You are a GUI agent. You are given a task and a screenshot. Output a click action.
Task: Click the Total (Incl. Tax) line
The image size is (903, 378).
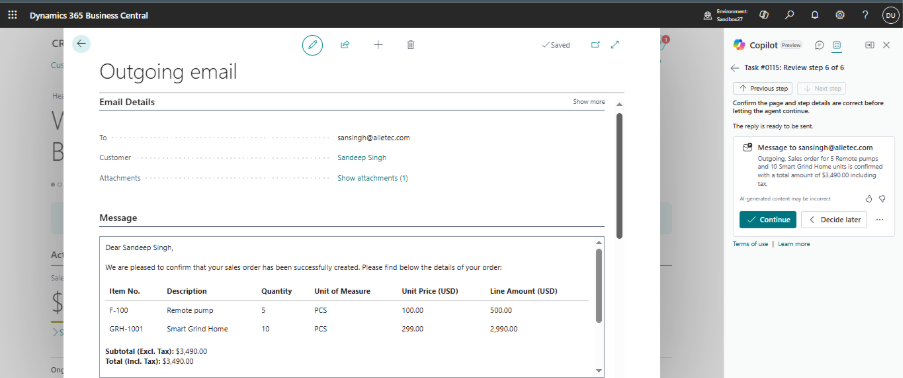tap(149, 361)
